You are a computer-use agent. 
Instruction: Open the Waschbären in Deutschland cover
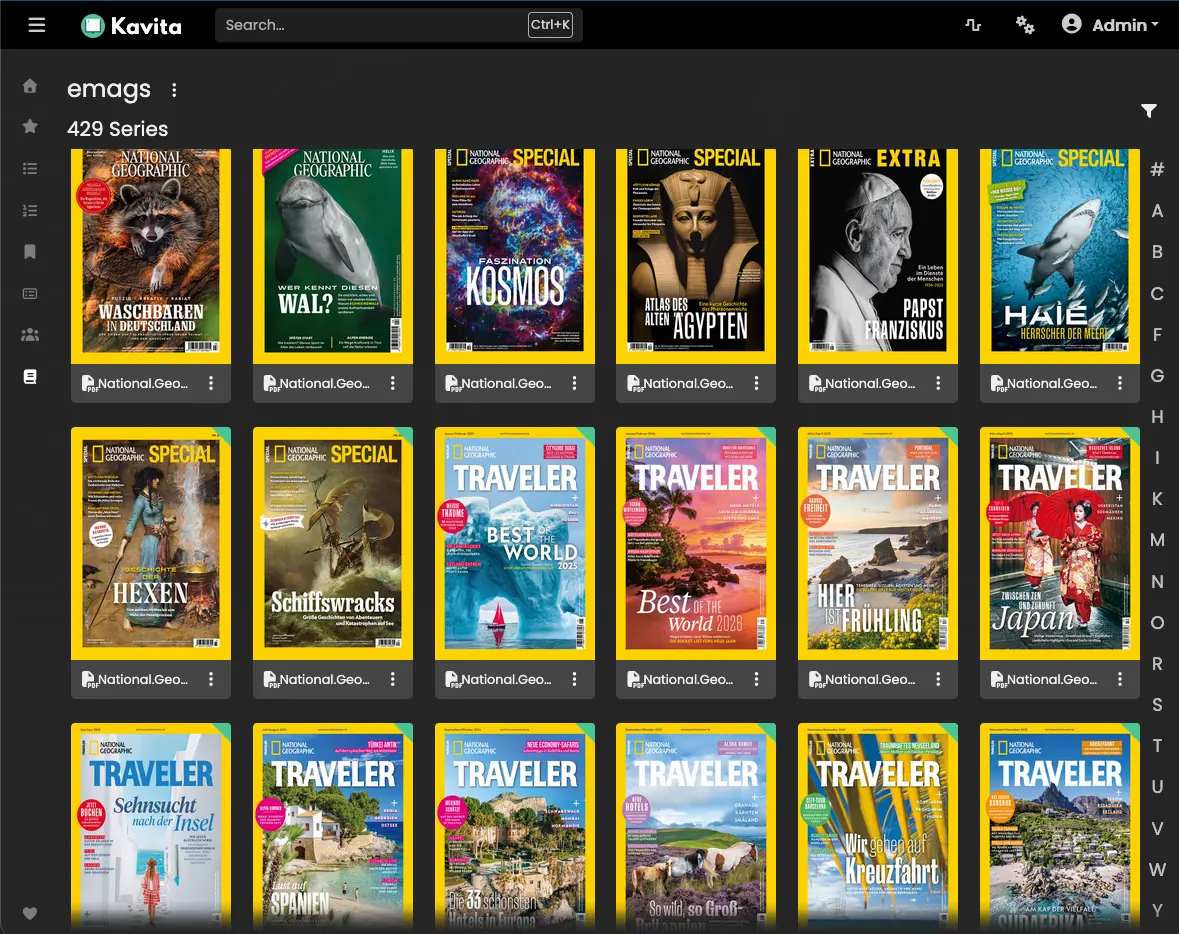coord(151,256)
